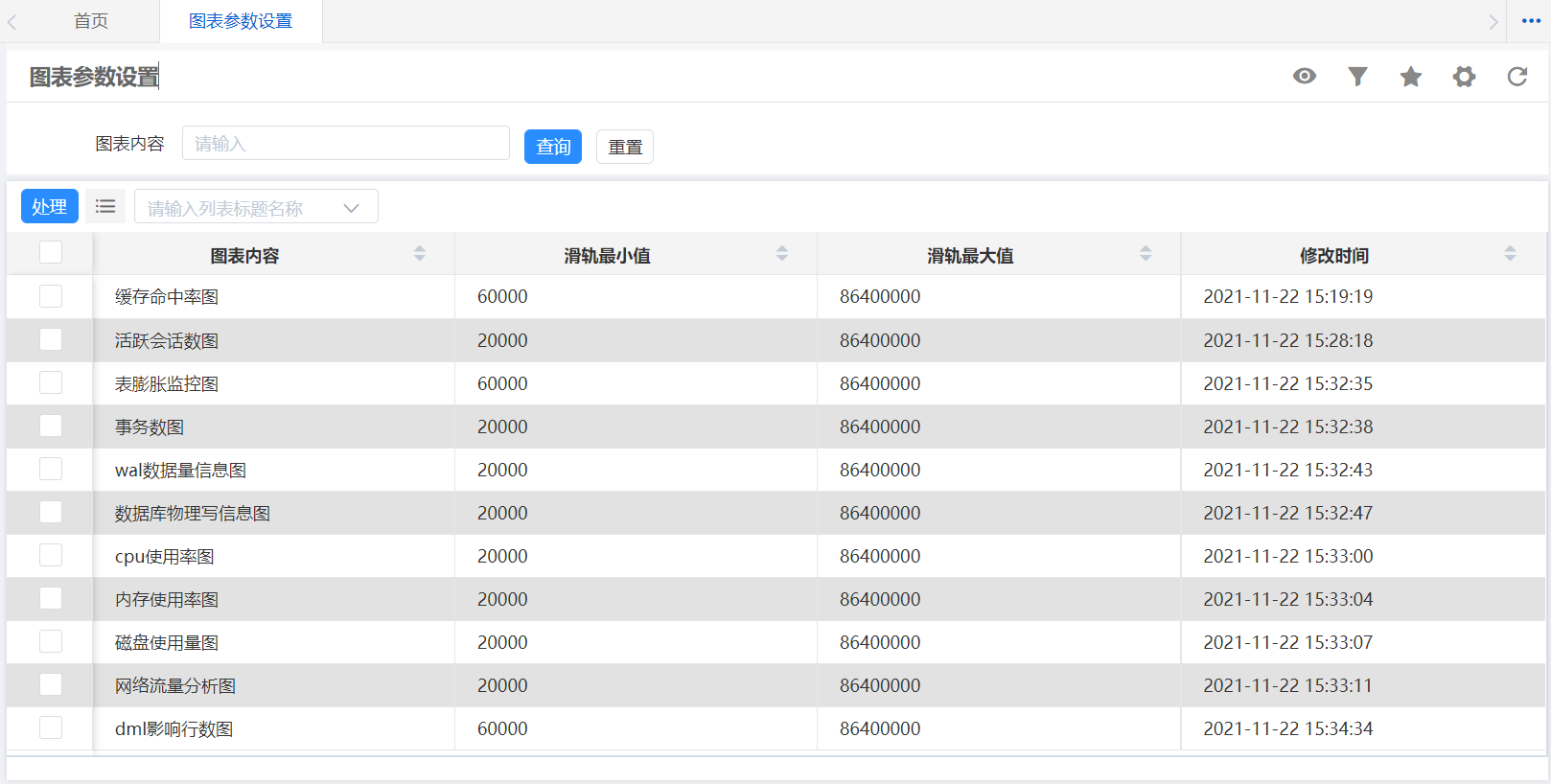Screen dimensions: 1551x784
Task: Open the gear settings icon
Action: [x=1464, y=76]
